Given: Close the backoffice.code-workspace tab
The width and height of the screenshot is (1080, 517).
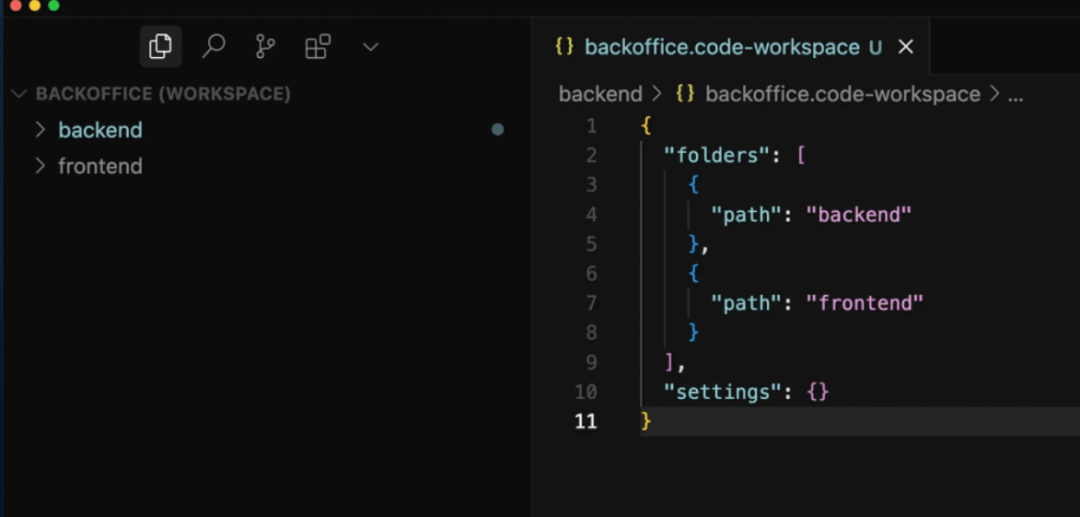Looking at the screenshot, I should (906, 47).
